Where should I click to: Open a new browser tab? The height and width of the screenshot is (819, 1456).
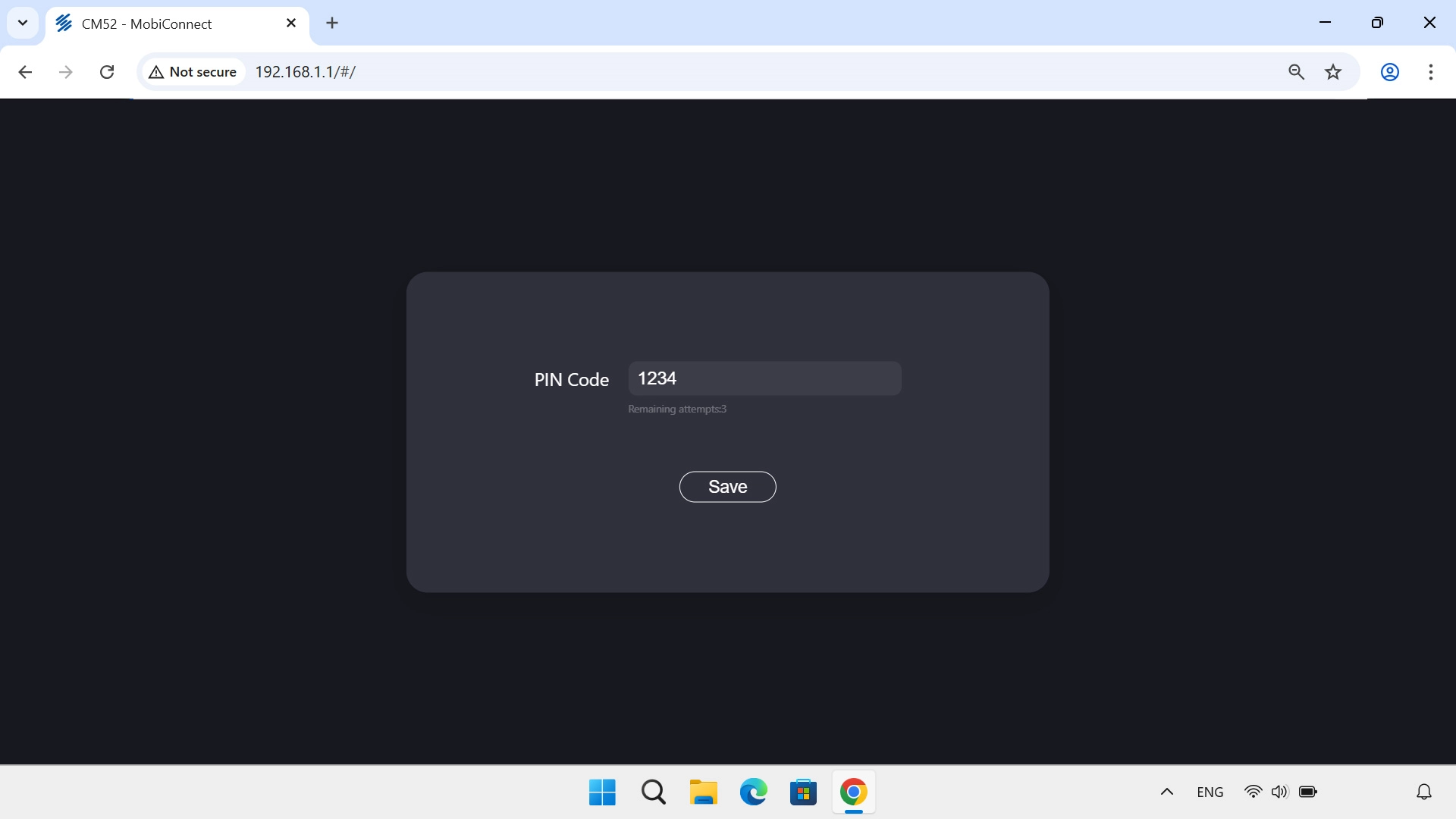pos(332,23)
